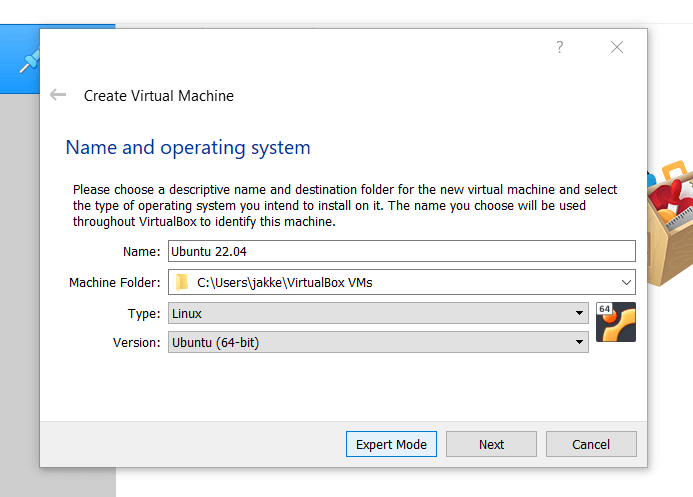Close the Create Virtual Machine dialog

[x=617, y=47]
